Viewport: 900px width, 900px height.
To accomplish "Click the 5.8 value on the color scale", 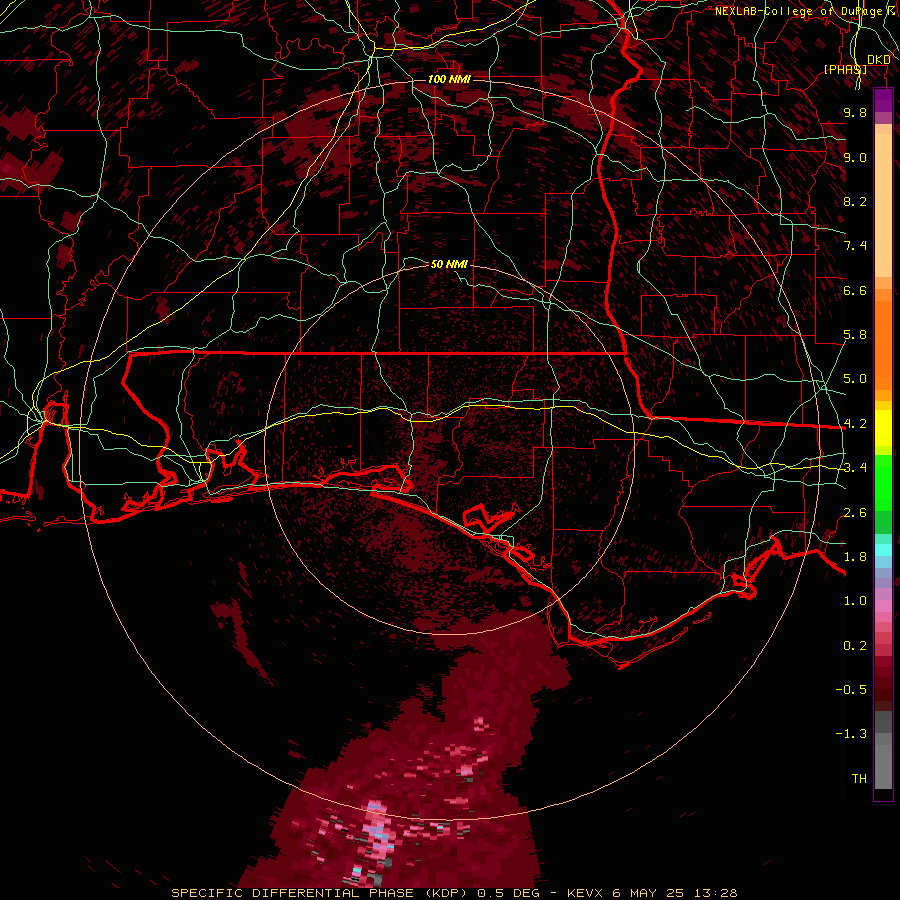I will coord(855,335).
